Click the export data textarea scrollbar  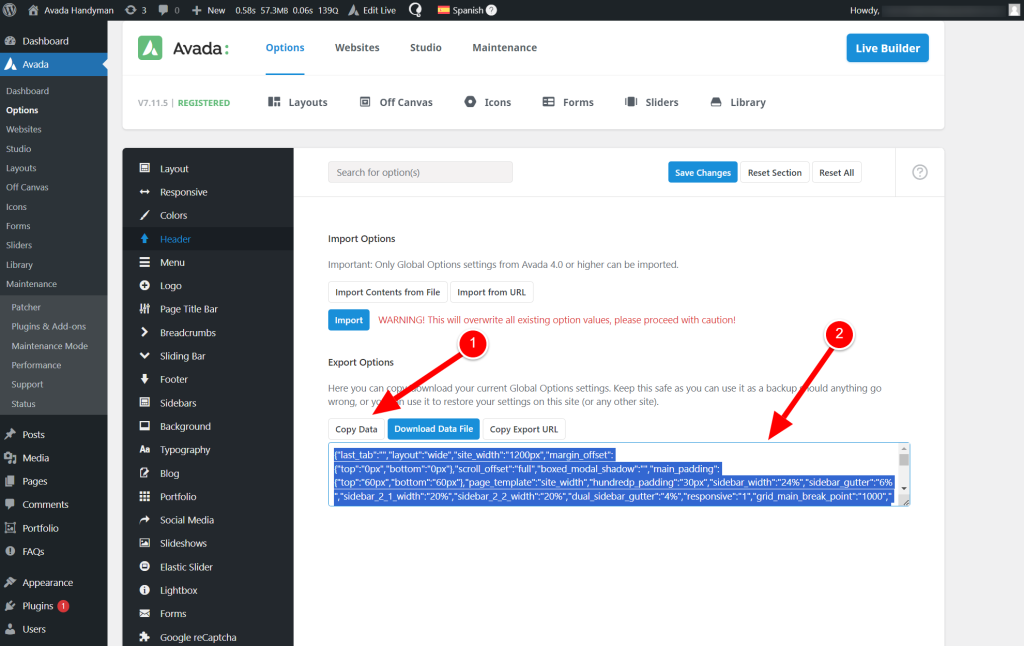click(904, 469)
